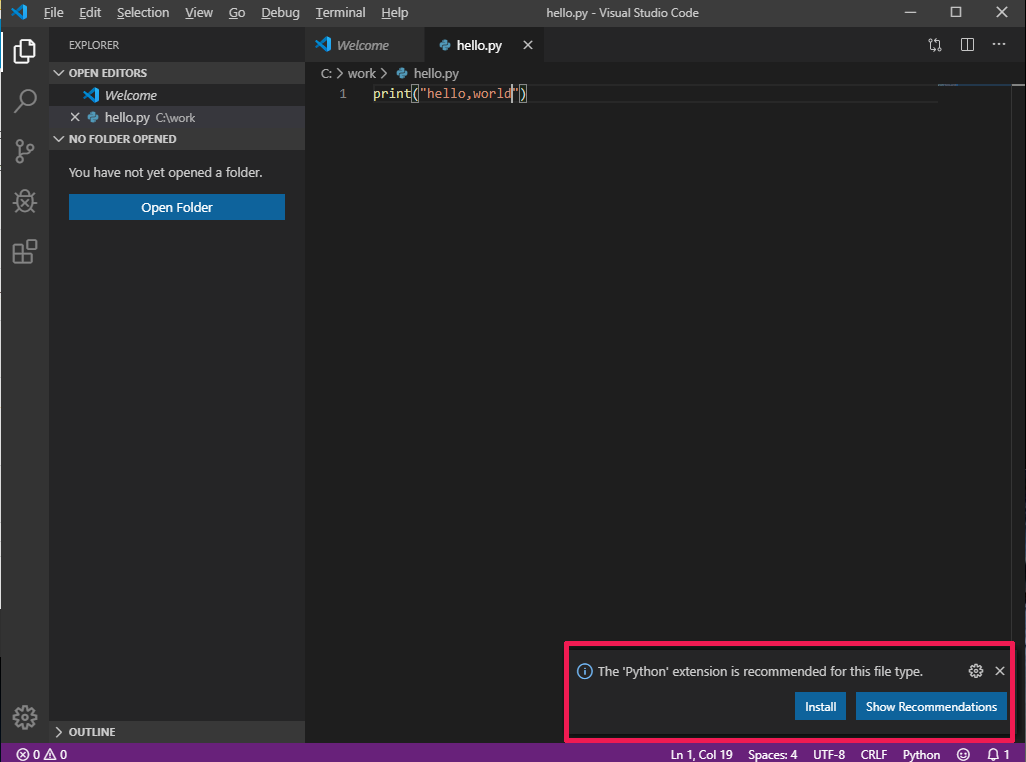The height and width of the screenshot is (762, 1026).
Task: Open the Explorer view in activity bar
Action: [24, 51]
